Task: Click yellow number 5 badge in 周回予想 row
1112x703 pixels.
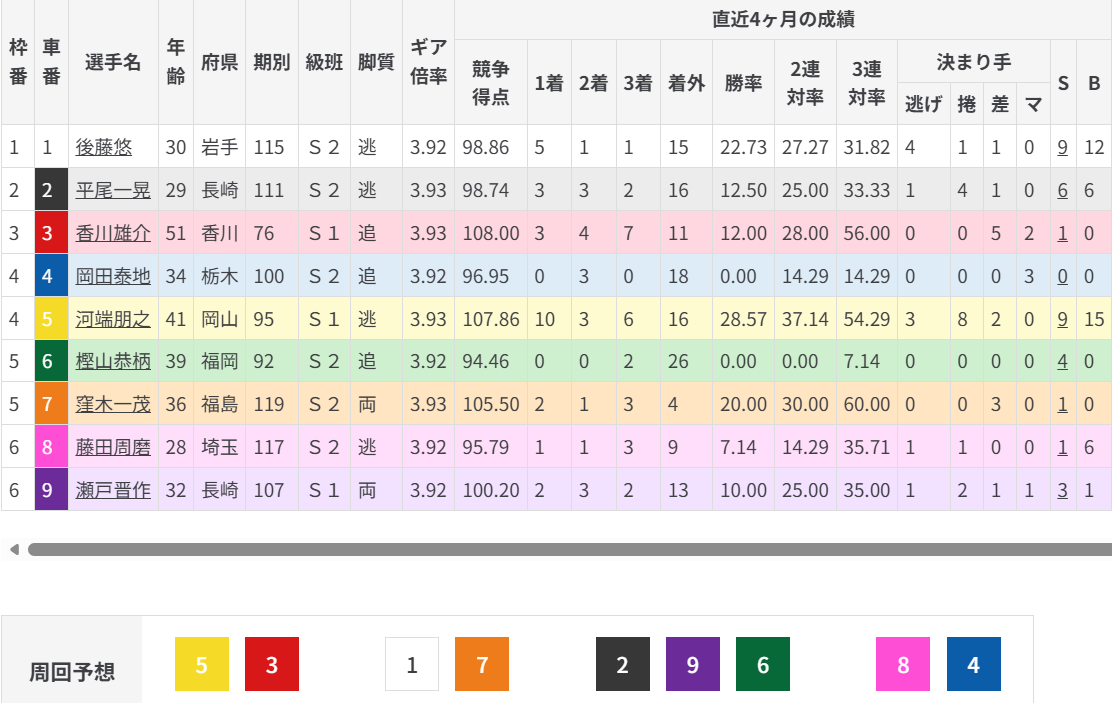Action: pos(202,664)
